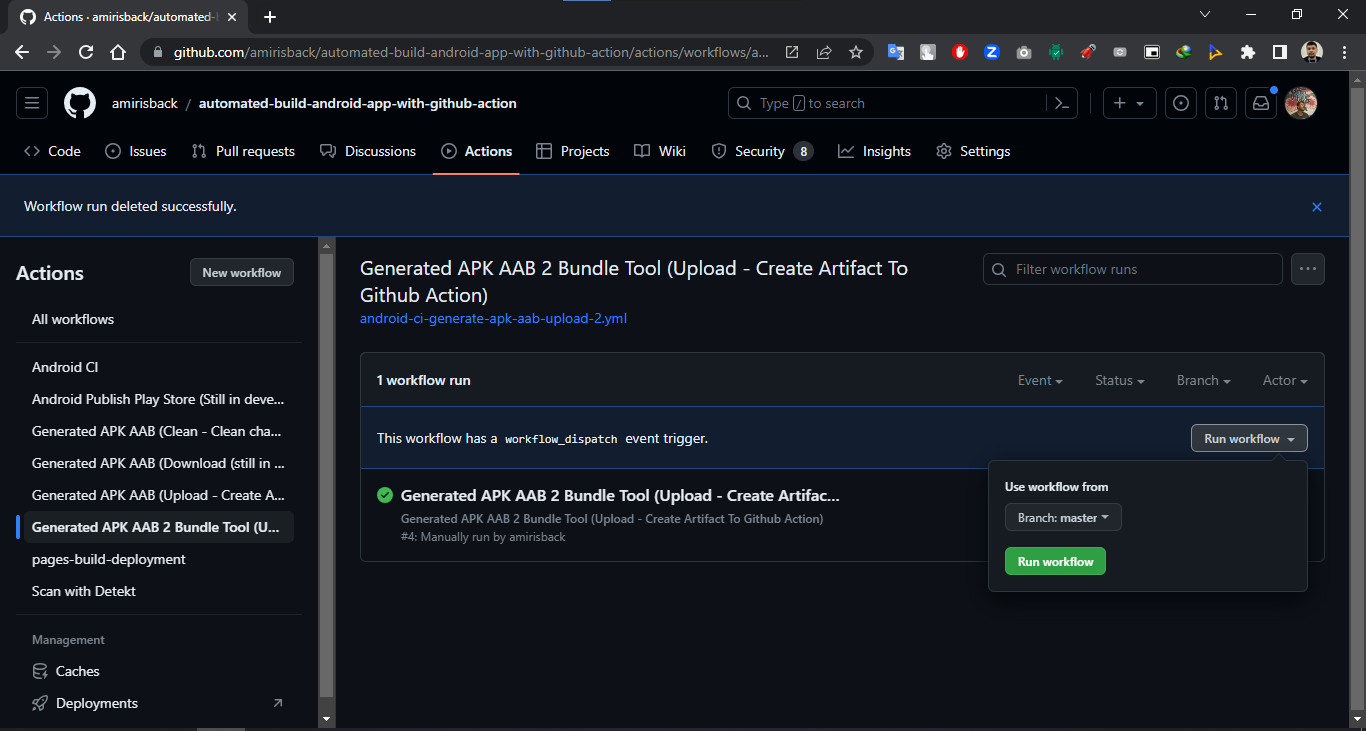Click the Filter workflow runs field

[x=1133, y=269]
